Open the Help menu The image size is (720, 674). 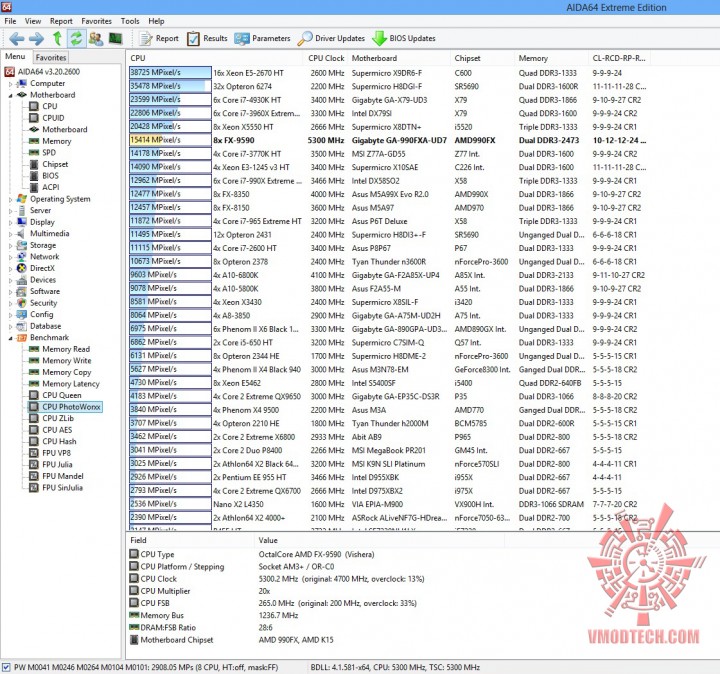pos(156,21)
